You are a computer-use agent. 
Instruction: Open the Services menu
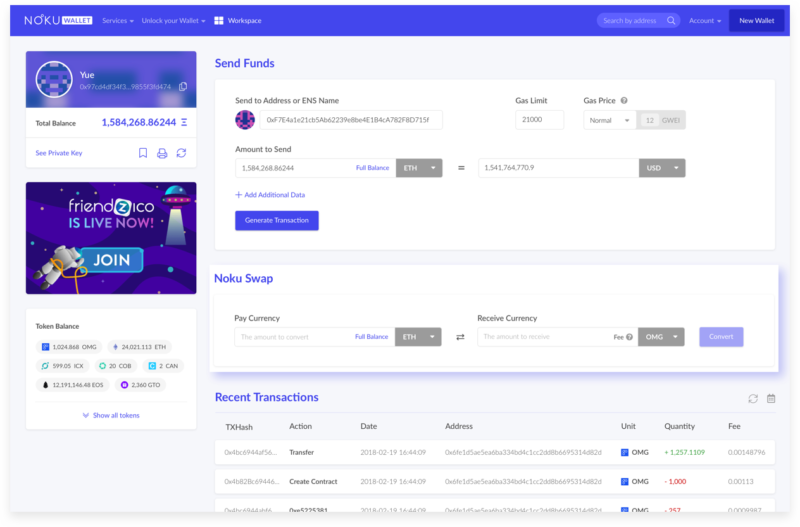pyautogui.click(x=118, y=21)
